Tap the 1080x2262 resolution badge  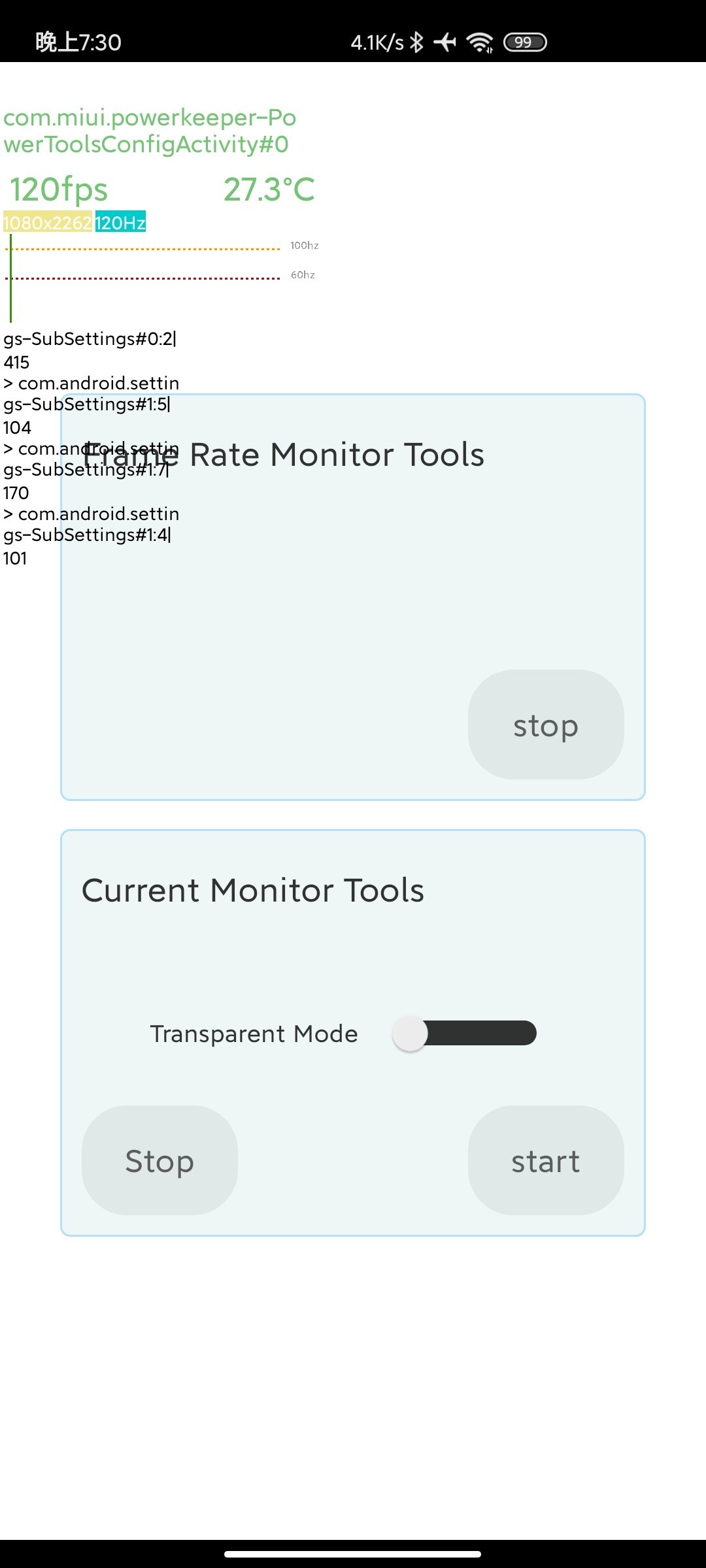pos(48,223)
